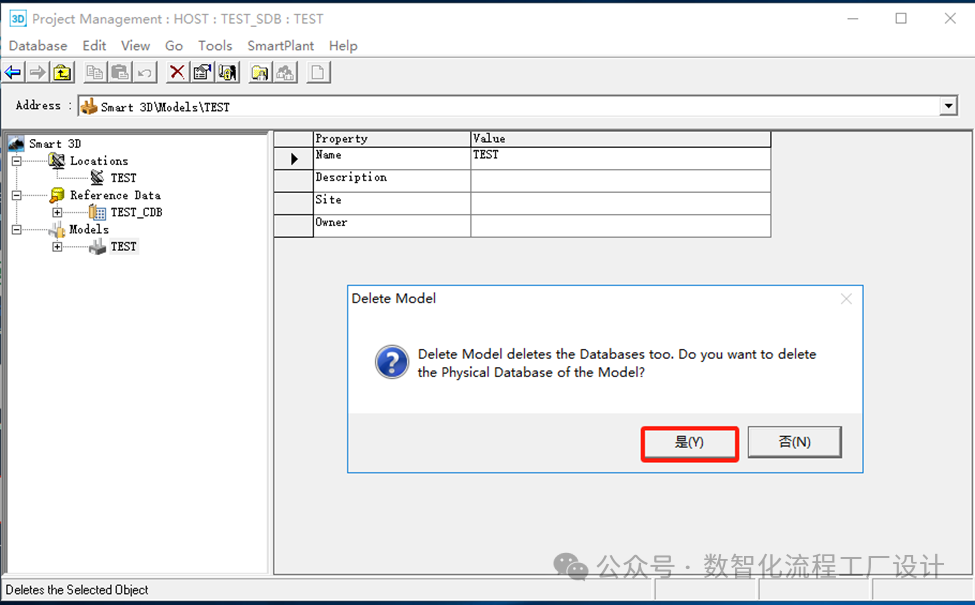Click the Back arrow toolbar icon
Image resolution: width=975 pixels, height=605 pixels.
pyautogui.click(x=13, y=73)
